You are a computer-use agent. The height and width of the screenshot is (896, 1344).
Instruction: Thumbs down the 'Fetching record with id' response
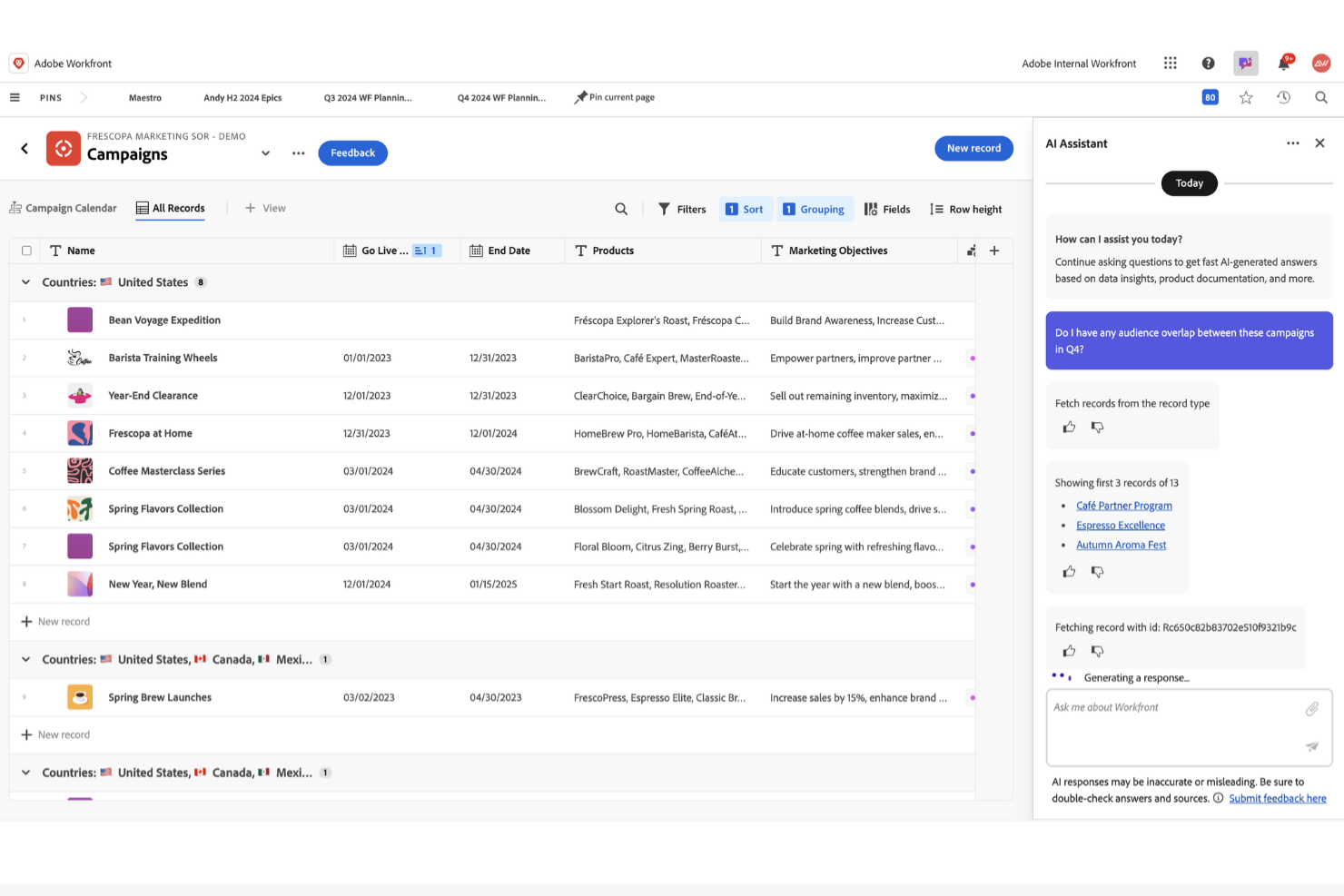[1097, 651]
